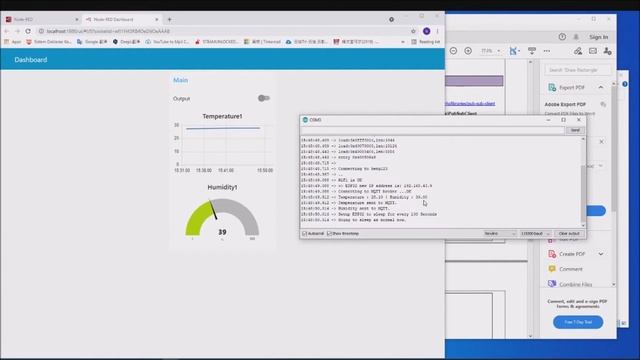Click the Temperature1 chart line
Viewport: 640px width, 360px height.
tap(223, 128)
